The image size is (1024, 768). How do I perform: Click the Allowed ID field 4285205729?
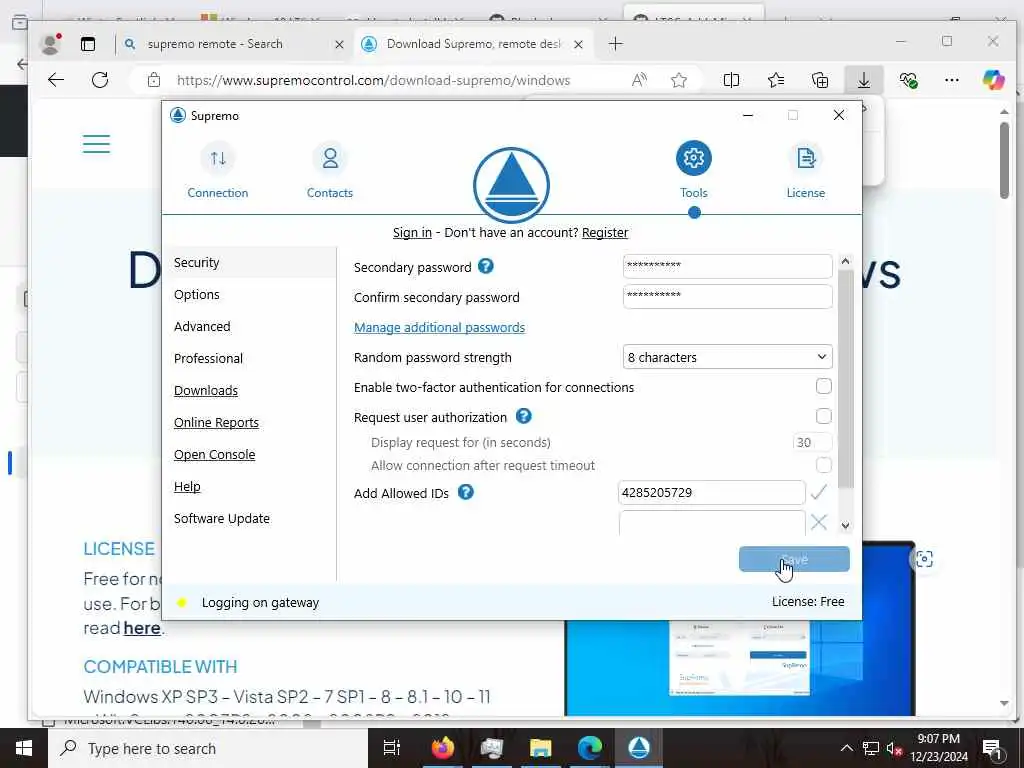tap(711, 492)
